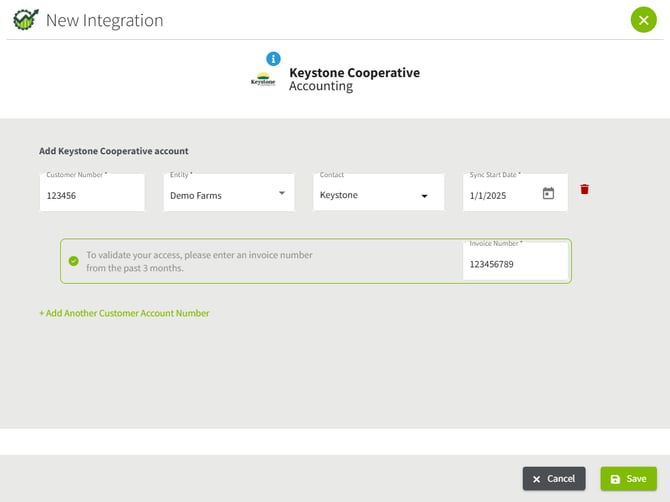The width and height of the screenshot is (670, 502).
Task: Click the Keystone logo image
Action: point(263,80)
